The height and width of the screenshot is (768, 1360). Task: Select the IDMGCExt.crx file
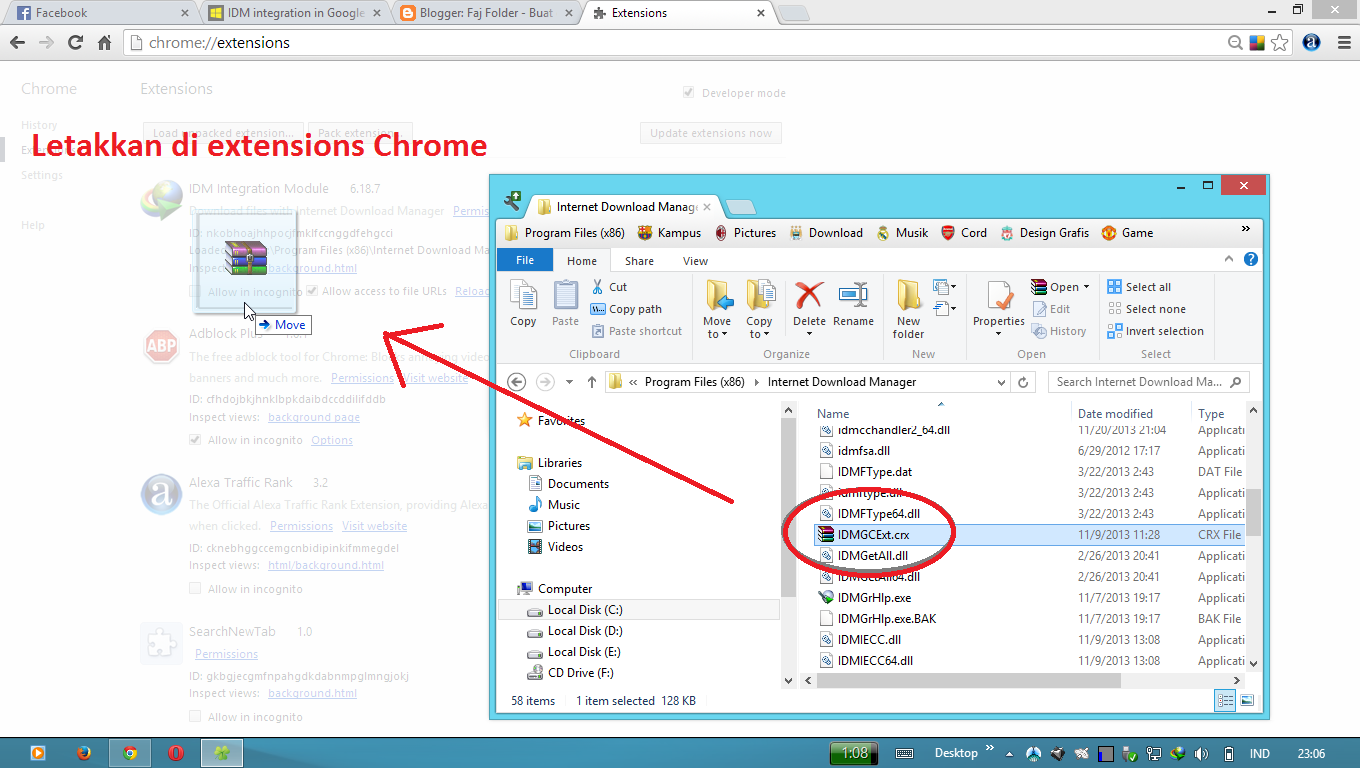1029,535
